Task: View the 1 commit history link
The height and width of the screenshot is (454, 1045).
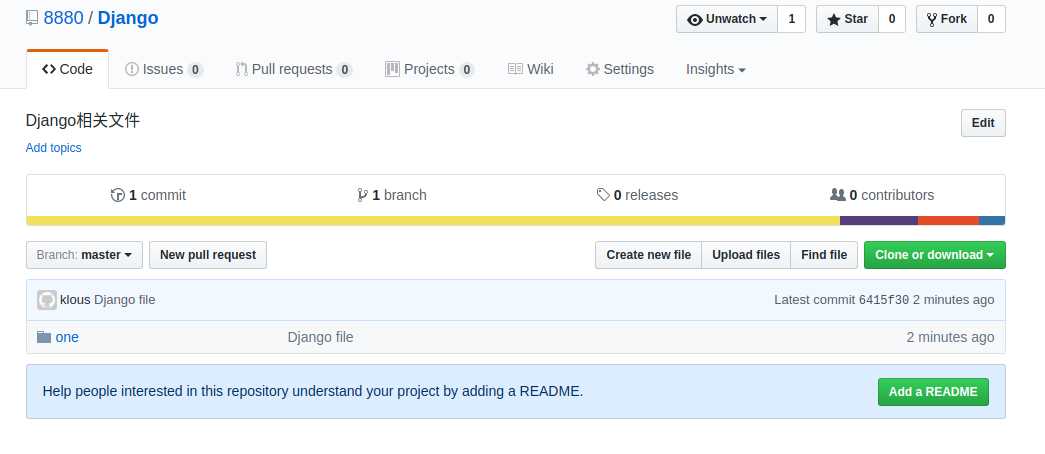Action: 148,195
